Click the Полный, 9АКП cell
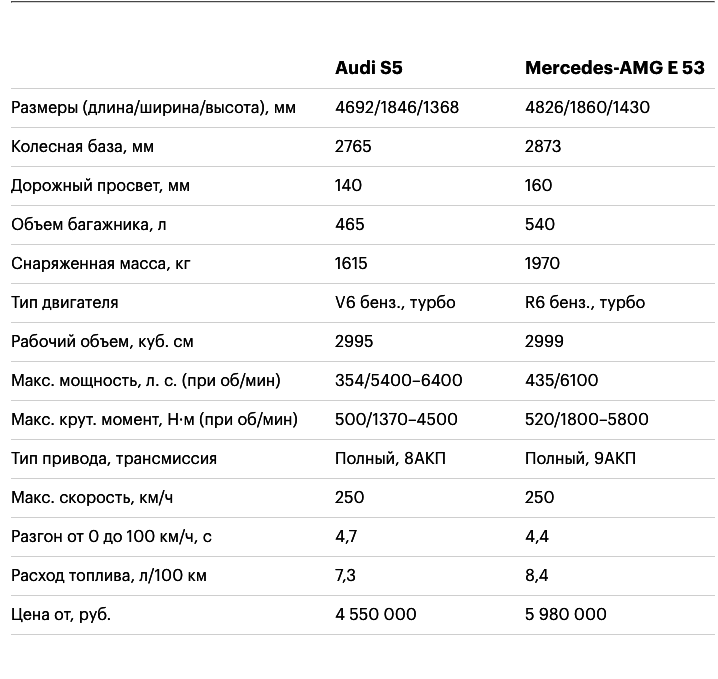 click(x=581, y=459)
